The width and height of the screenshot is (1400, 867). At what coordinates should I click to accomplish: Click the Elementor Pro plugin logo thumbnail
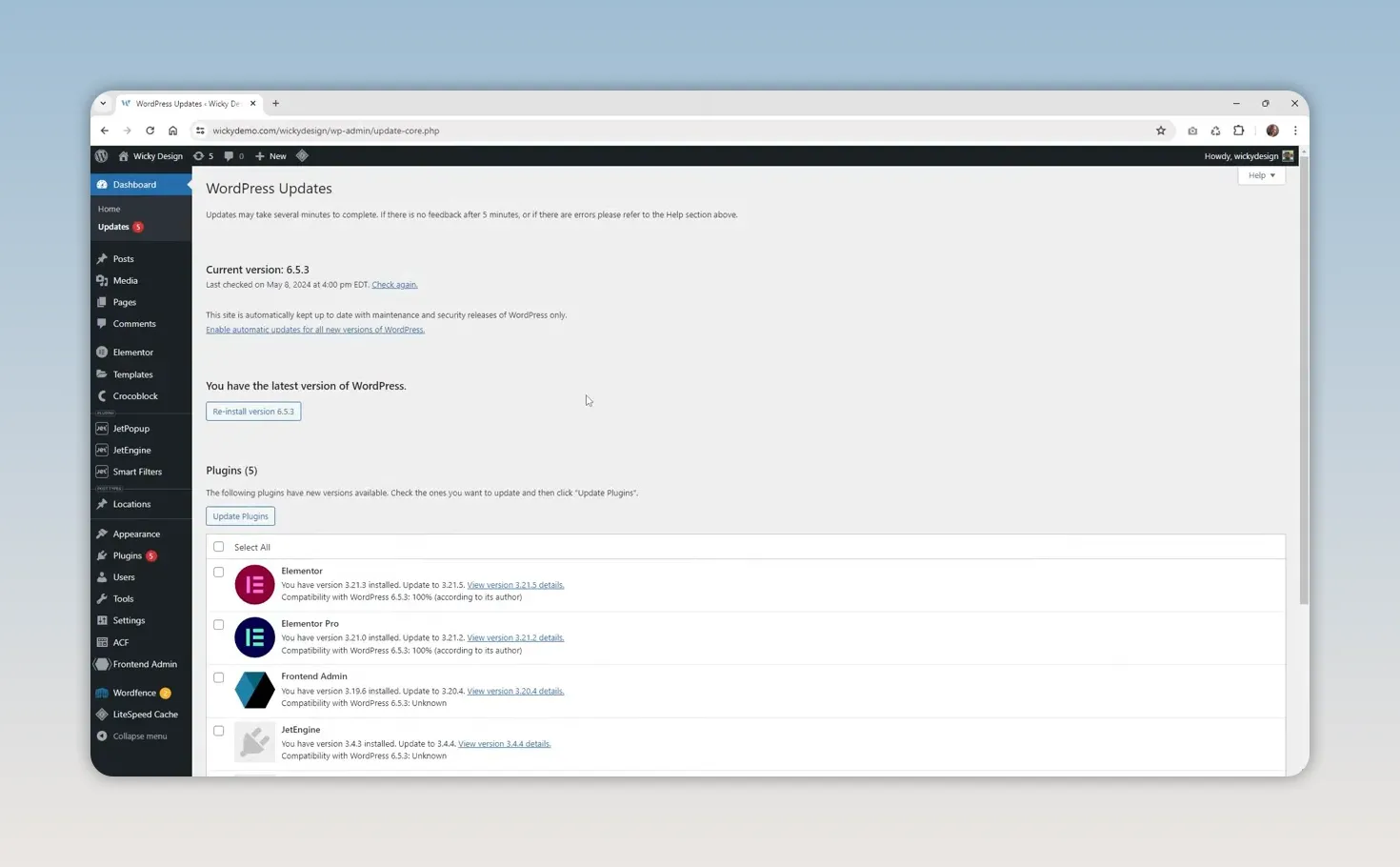click(254, 637)
